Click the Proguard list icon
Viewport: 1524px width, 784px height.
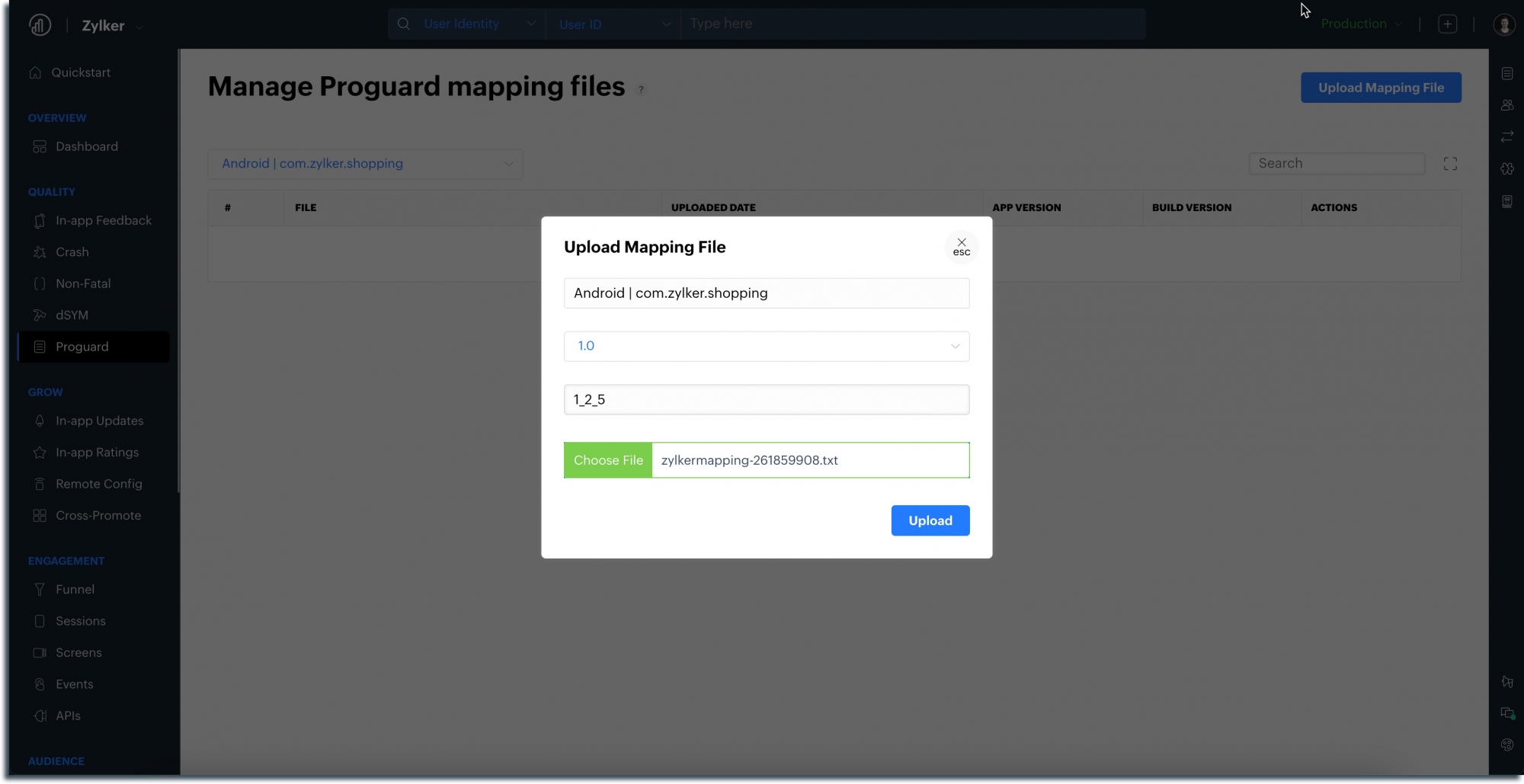pos(40,347)
